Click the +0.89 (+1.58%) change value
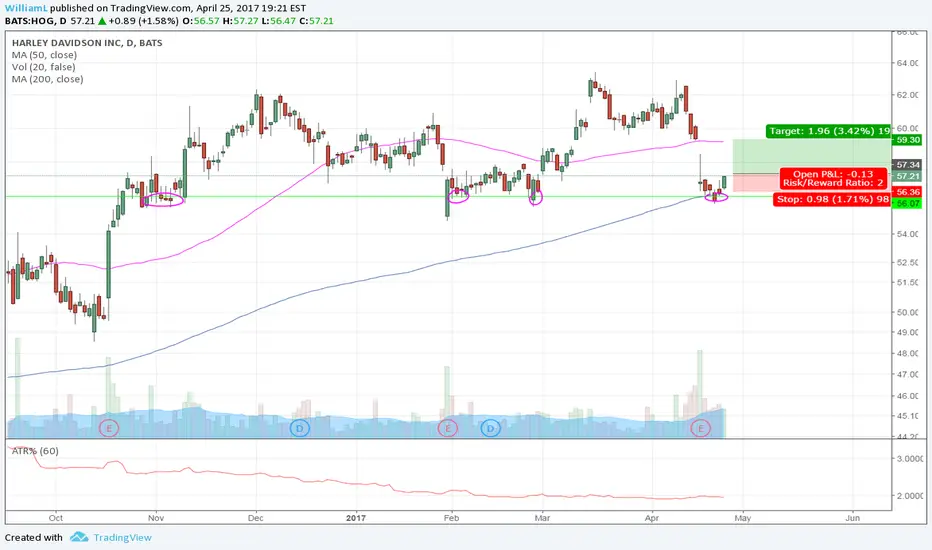 [143, 21]
